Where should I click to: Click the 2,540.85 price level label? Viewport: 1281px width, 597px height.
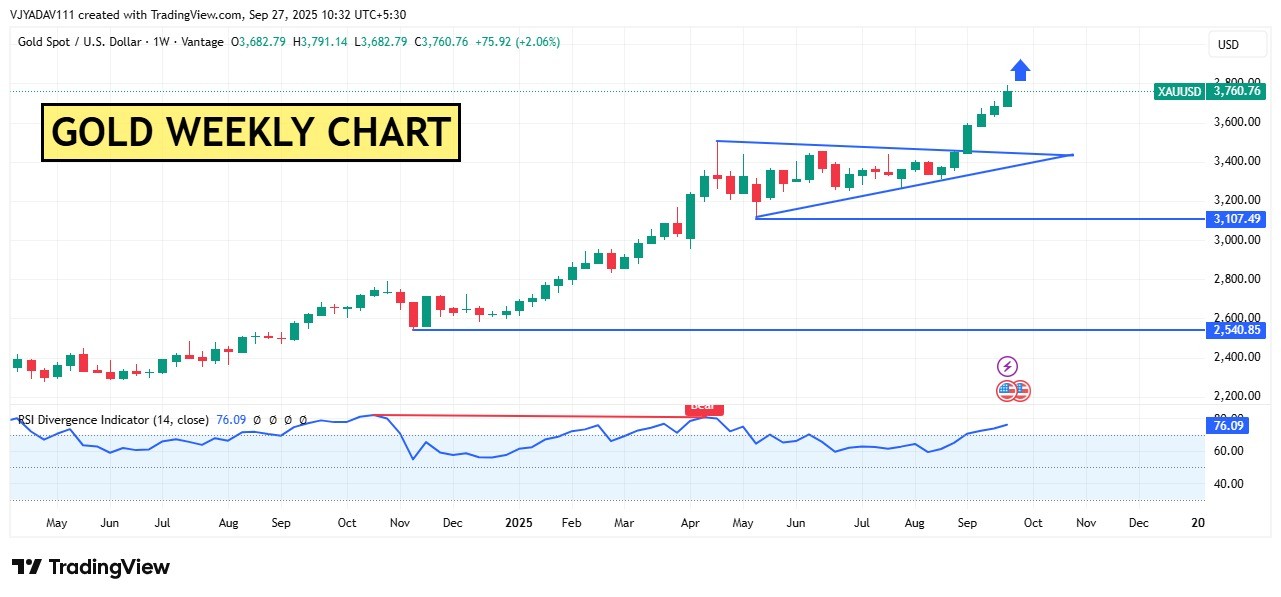click(1237, 330)
